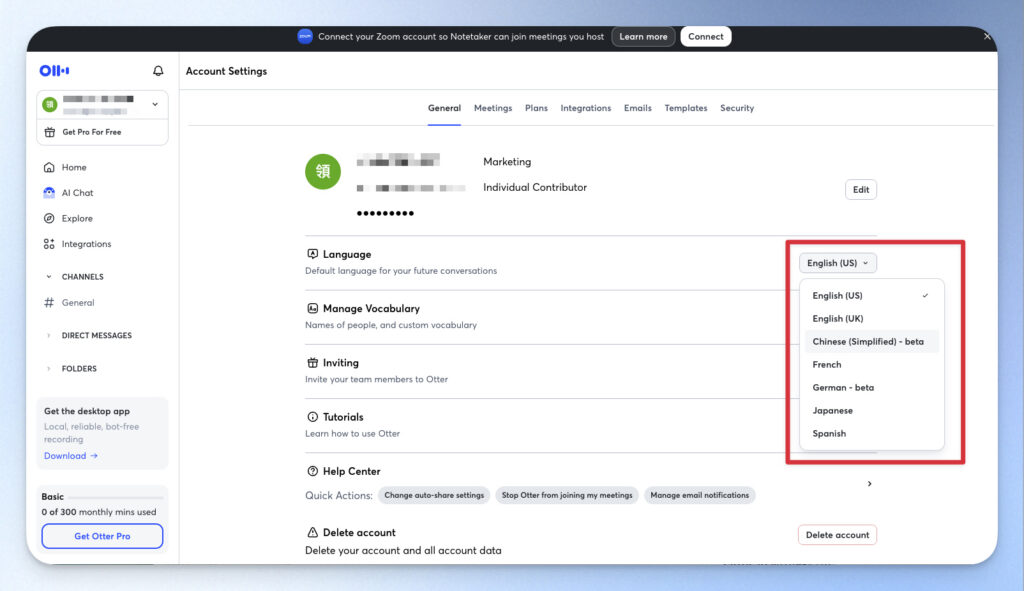Click the General channel hash icon

[49, 302]
